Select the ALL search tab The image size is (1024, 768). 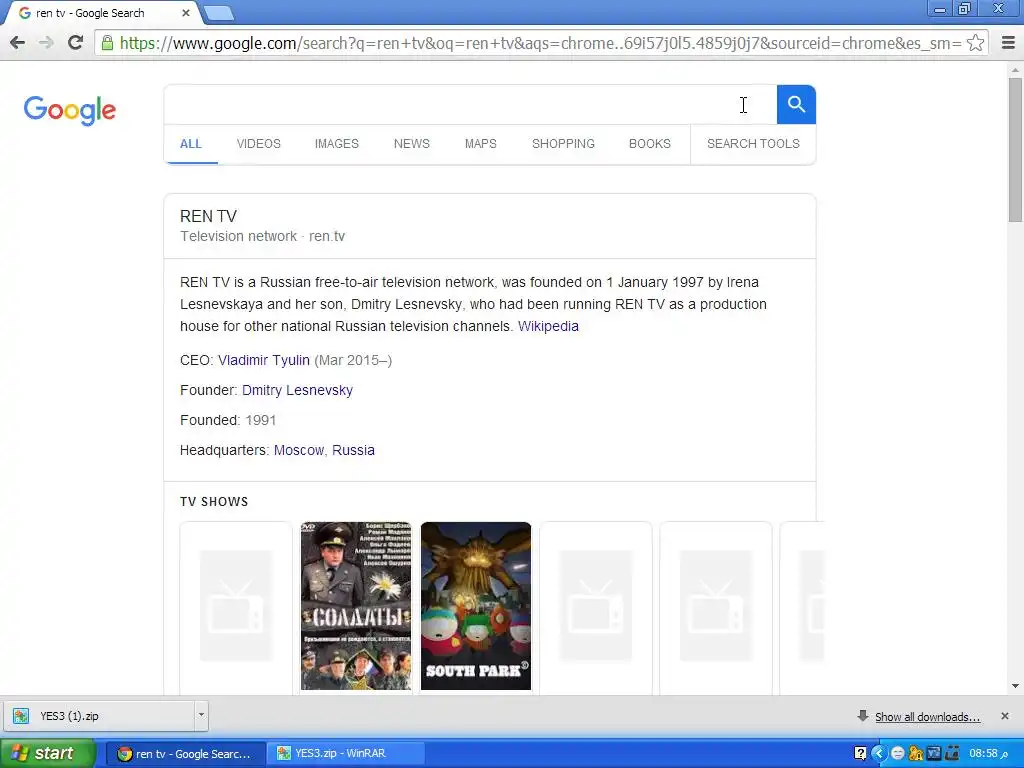pyautogui.click(x=191, y=144)
